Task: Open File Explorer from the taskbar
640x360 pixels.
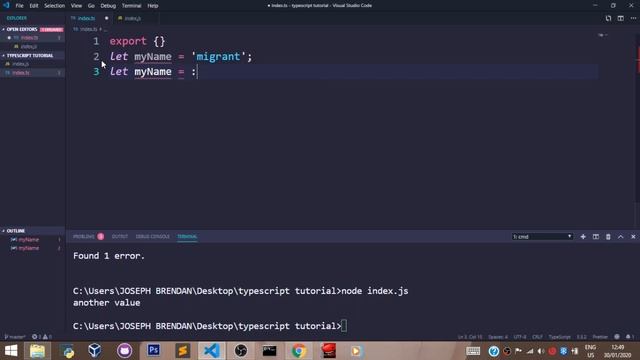Action: 37,351
